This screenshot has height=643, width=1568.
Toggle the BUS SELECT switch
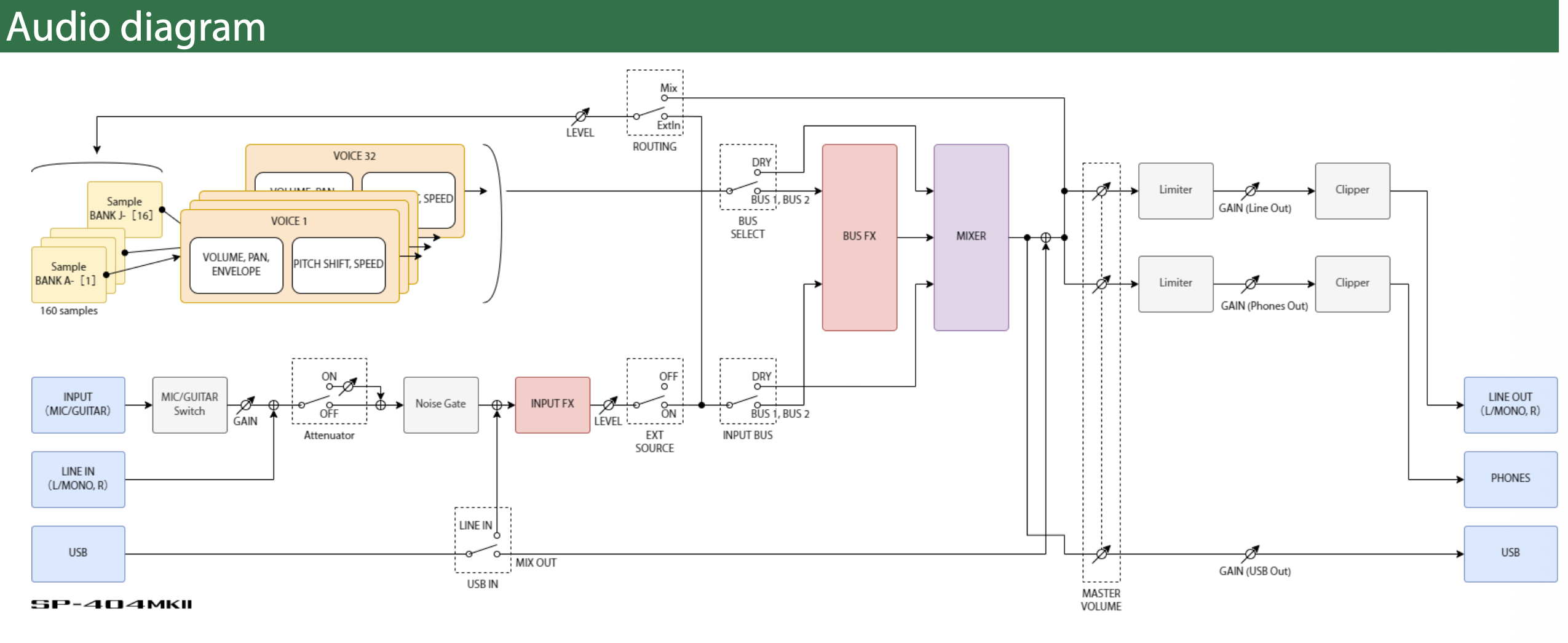coord(744,187)
